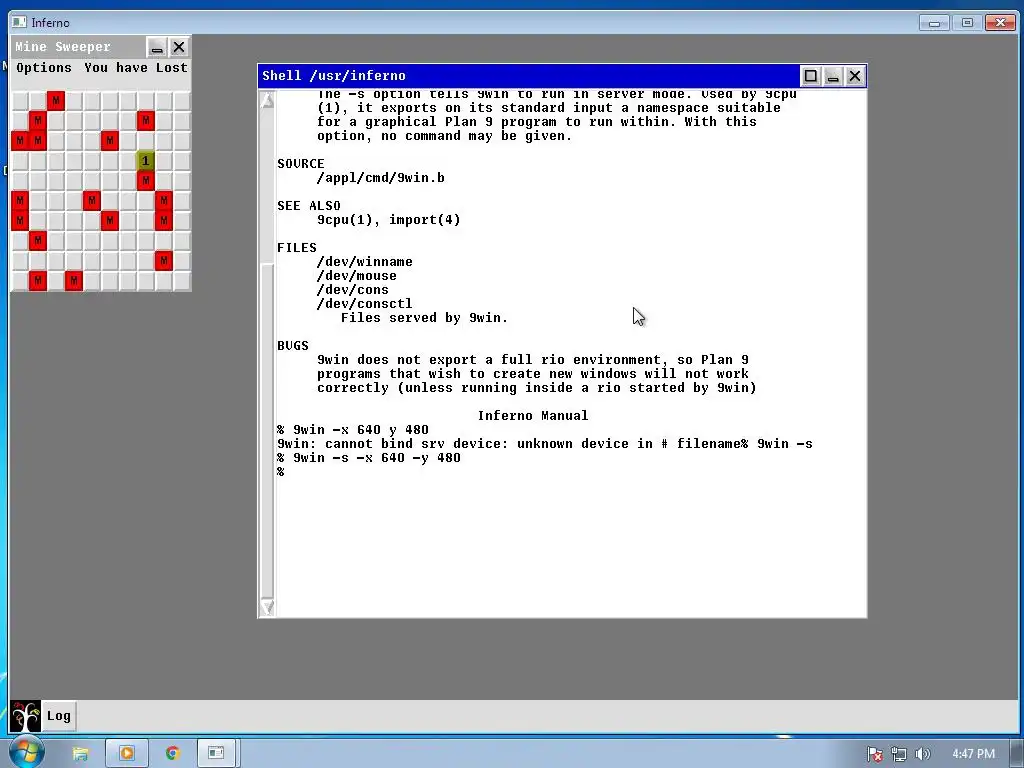Click the Shell vertical scrollbar thumb
The height and width of the screenshot is (768, 1024).
(267, 431)
